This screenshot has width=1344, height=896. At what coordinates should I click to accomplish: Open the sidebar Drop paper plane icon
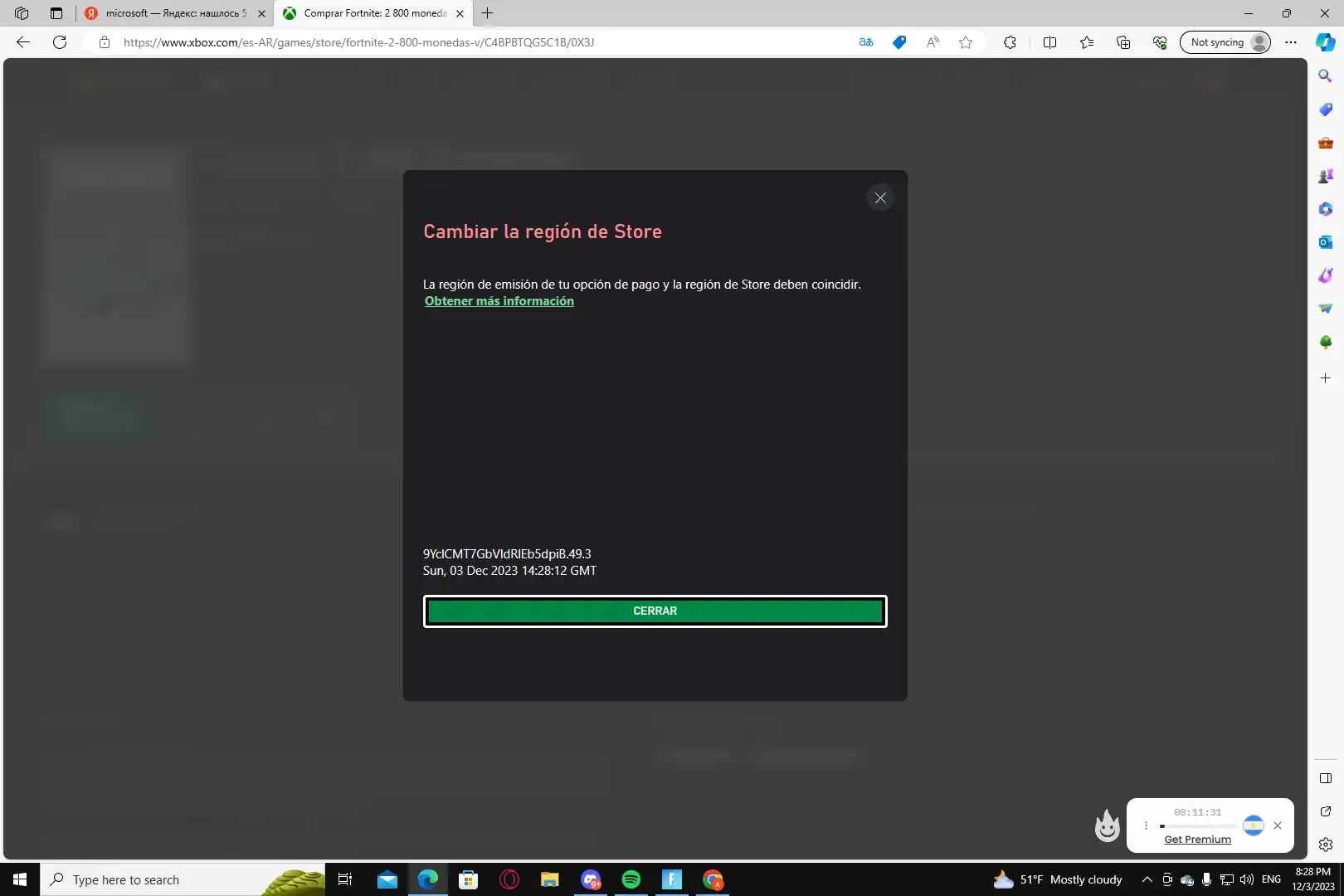1326,309
